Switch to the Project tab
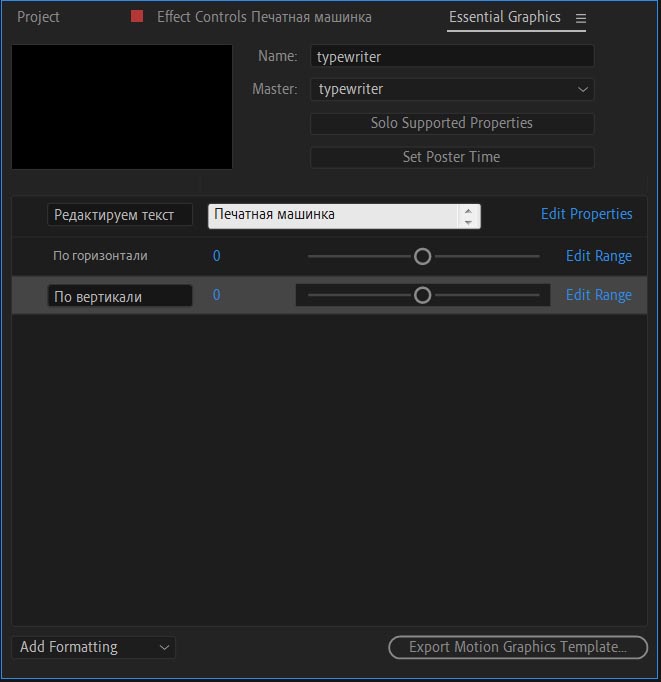661x682 pixels. pos(38,17)
